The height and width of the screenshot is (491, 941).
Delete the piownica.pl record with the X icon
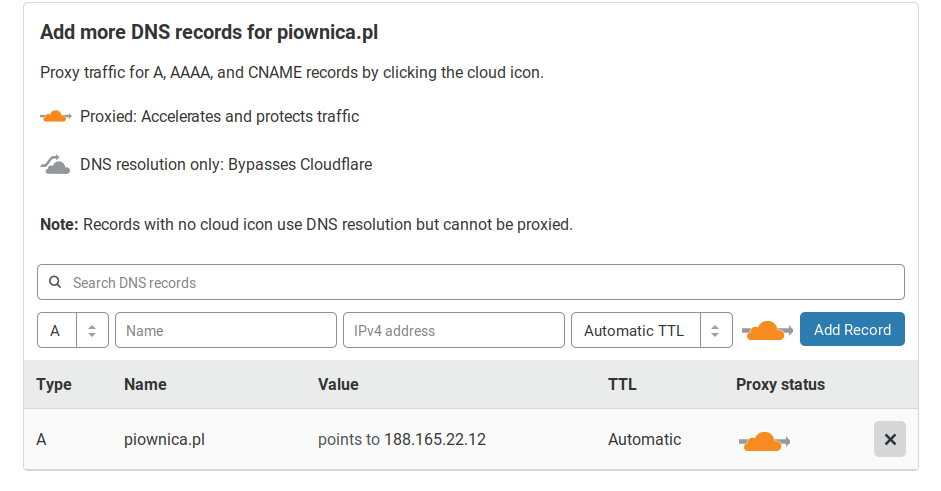(890, 439)
